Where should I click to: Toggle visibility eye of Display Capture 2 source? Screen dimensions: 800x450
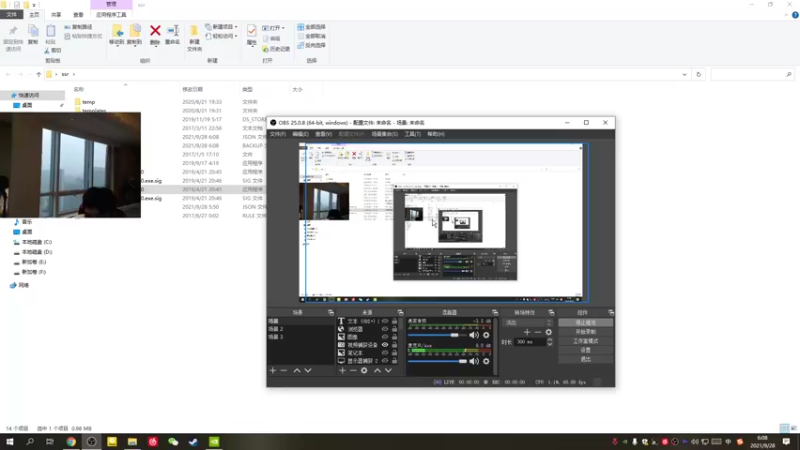(385, 361)
